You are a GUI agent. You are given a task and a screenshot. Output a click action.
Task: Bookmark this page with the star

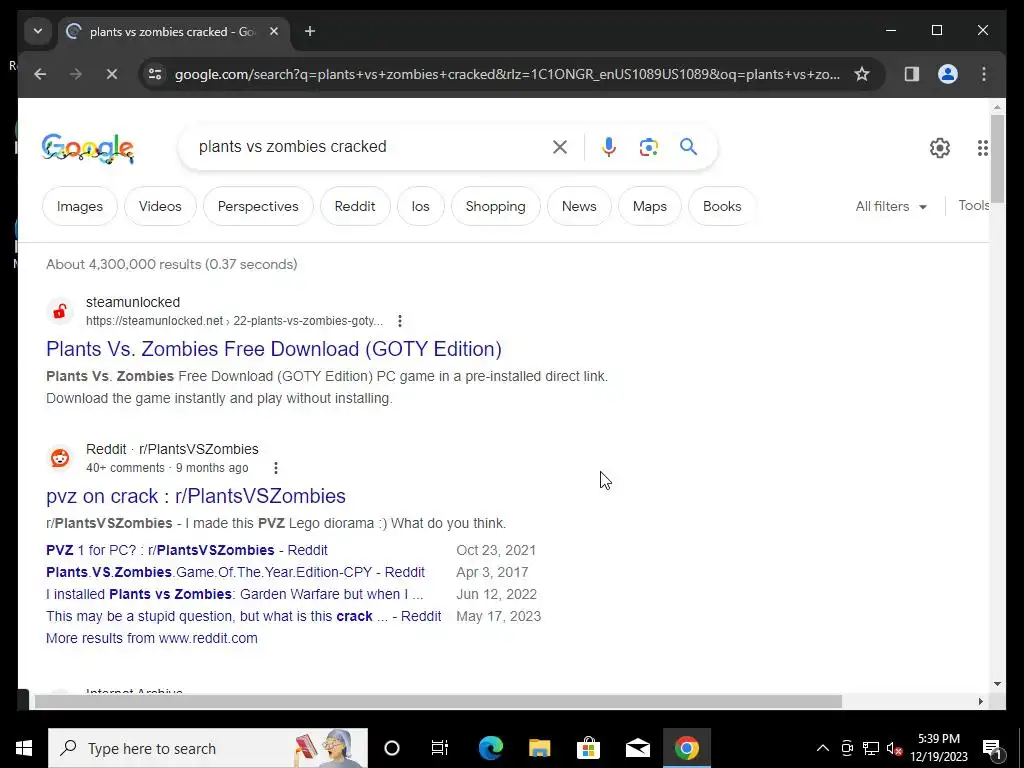coord(862,74)
